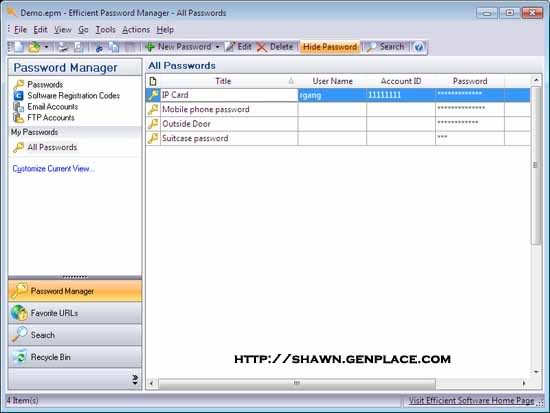Select the Suitcase password entry

coord(338,138)
